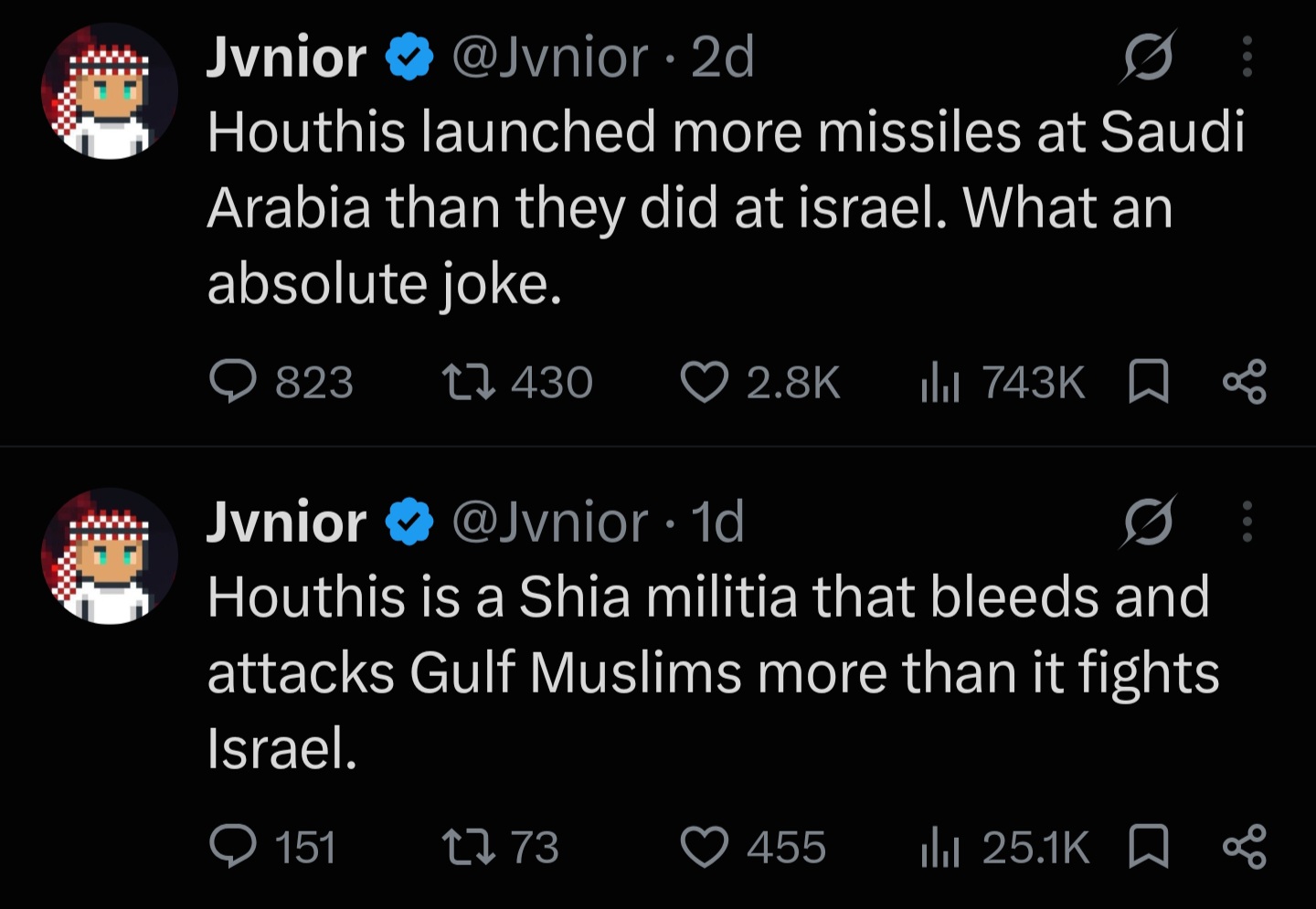Reply to the Shia militia tweet
Screen dimensions: 1316x909
pyautogui.click(x=272, y=846)
